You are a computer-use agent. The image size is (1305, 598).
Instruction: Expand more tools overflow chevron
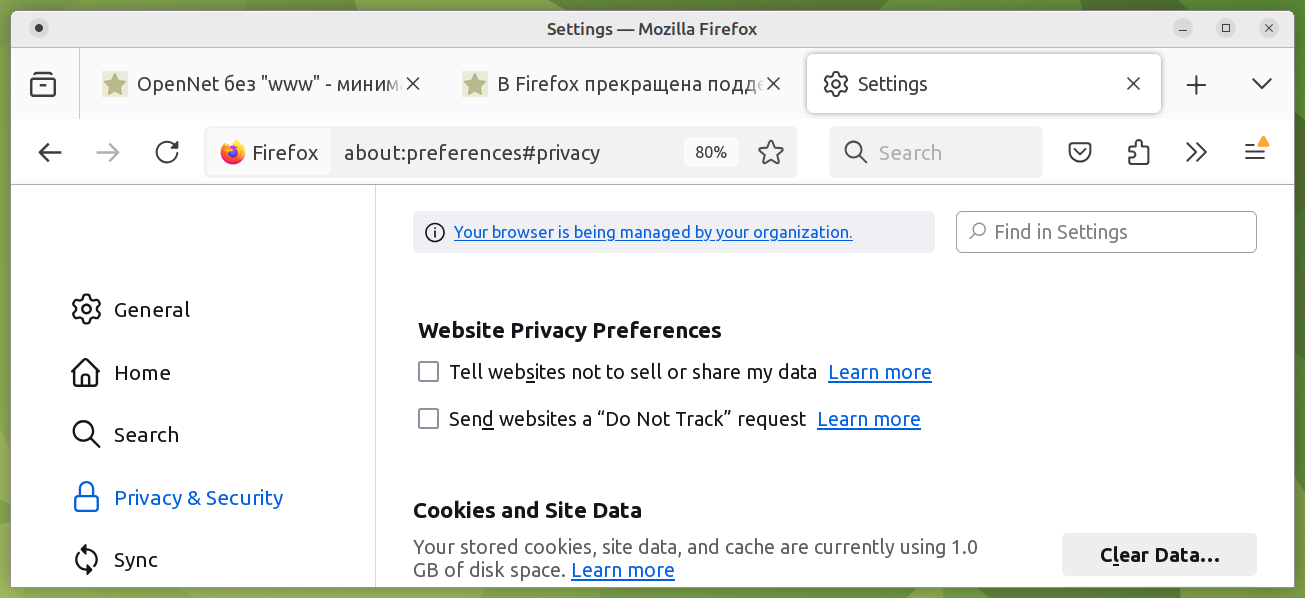point(1196,152)
